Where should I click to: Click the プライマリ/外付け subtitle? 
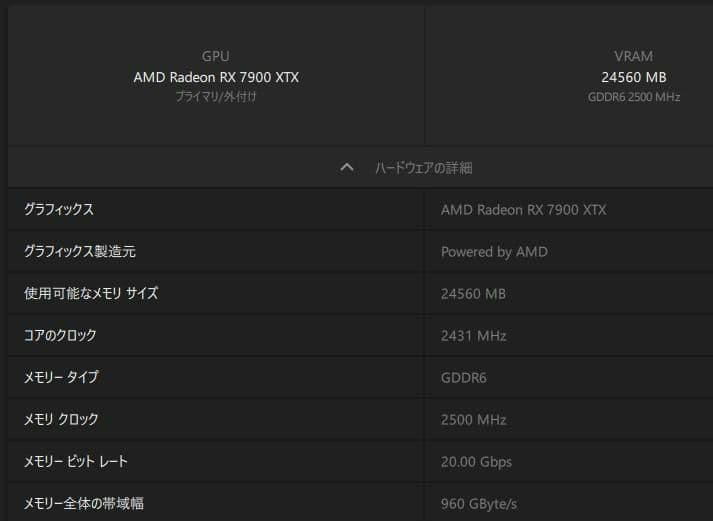[x=216, y=96]
